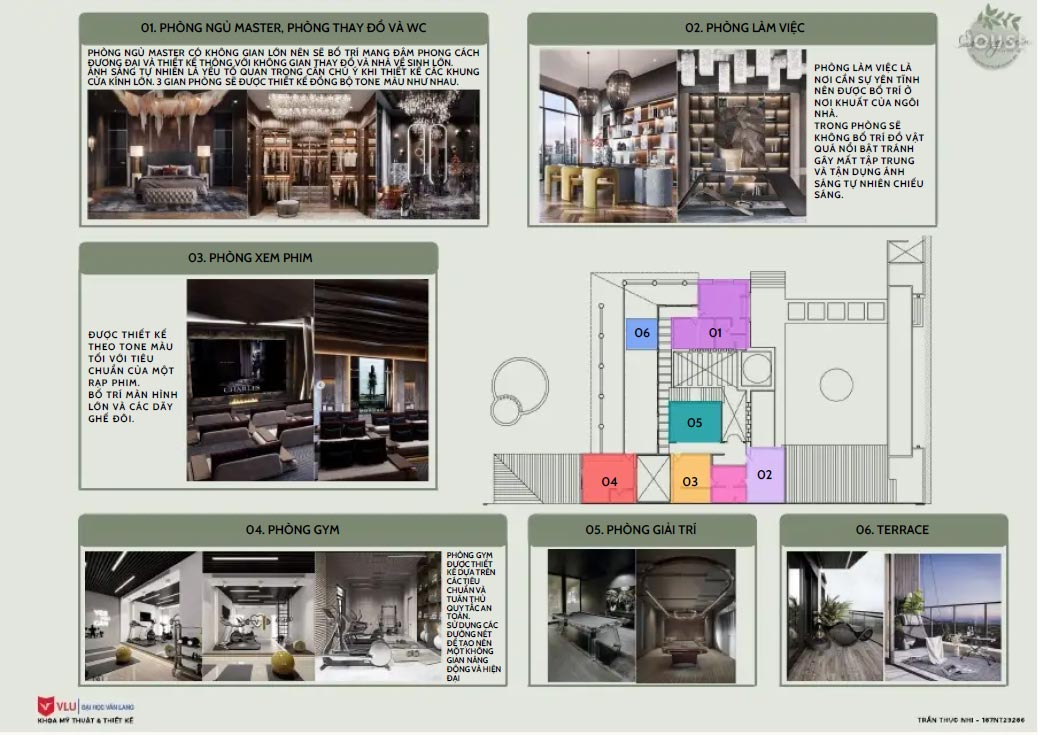Image resolution: width=1038 pixels, height=735 pixels.
Task: Select the orange 03 zone on the floor plan
Action: [x=690, y=479]
